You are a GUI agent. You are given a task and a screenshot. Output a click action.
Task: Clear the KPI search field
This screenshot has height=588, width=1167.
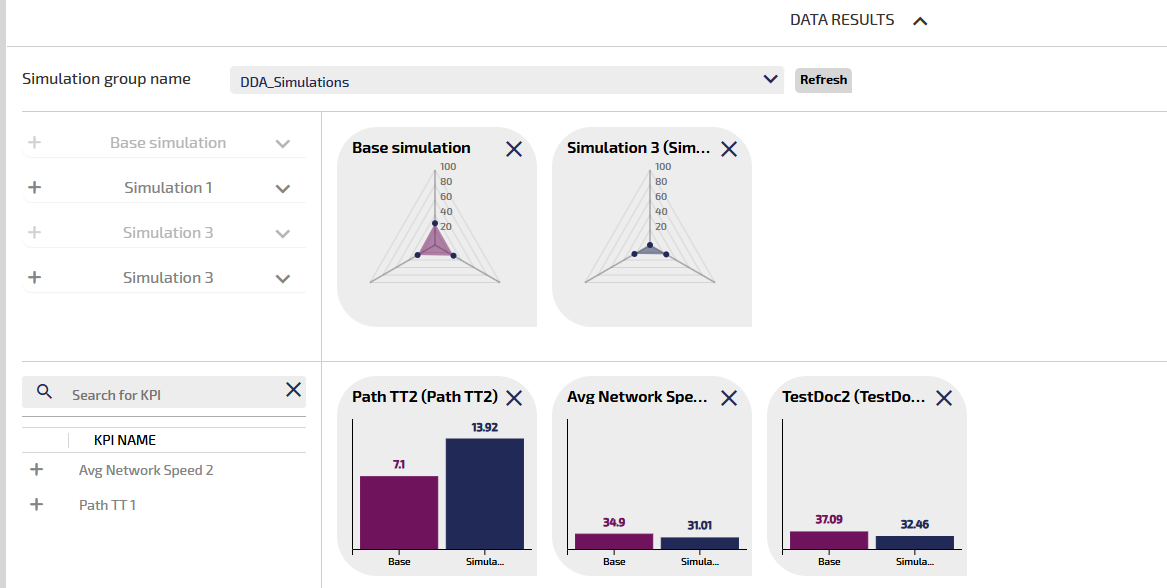(293, 390)
